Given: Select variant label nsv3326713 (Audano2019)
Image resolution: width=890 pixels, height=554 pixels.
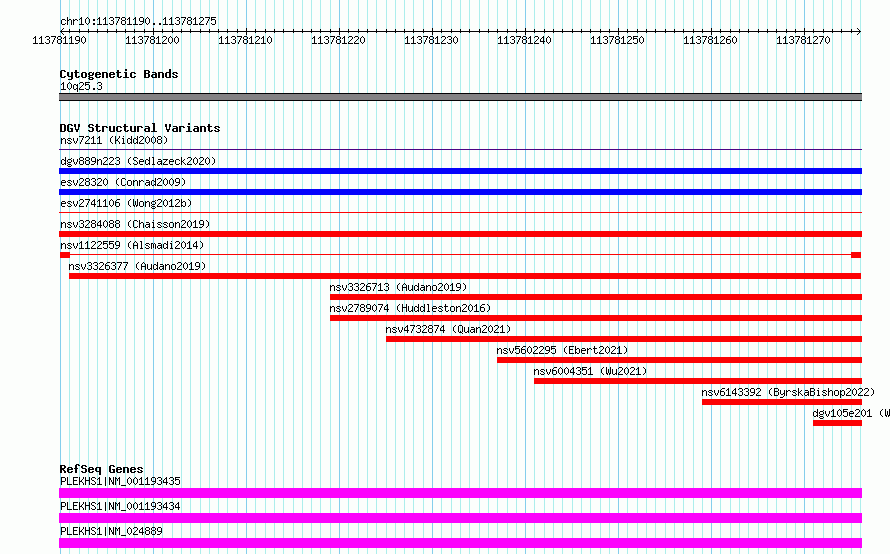Looking at the screenshot, I should 398,287.
